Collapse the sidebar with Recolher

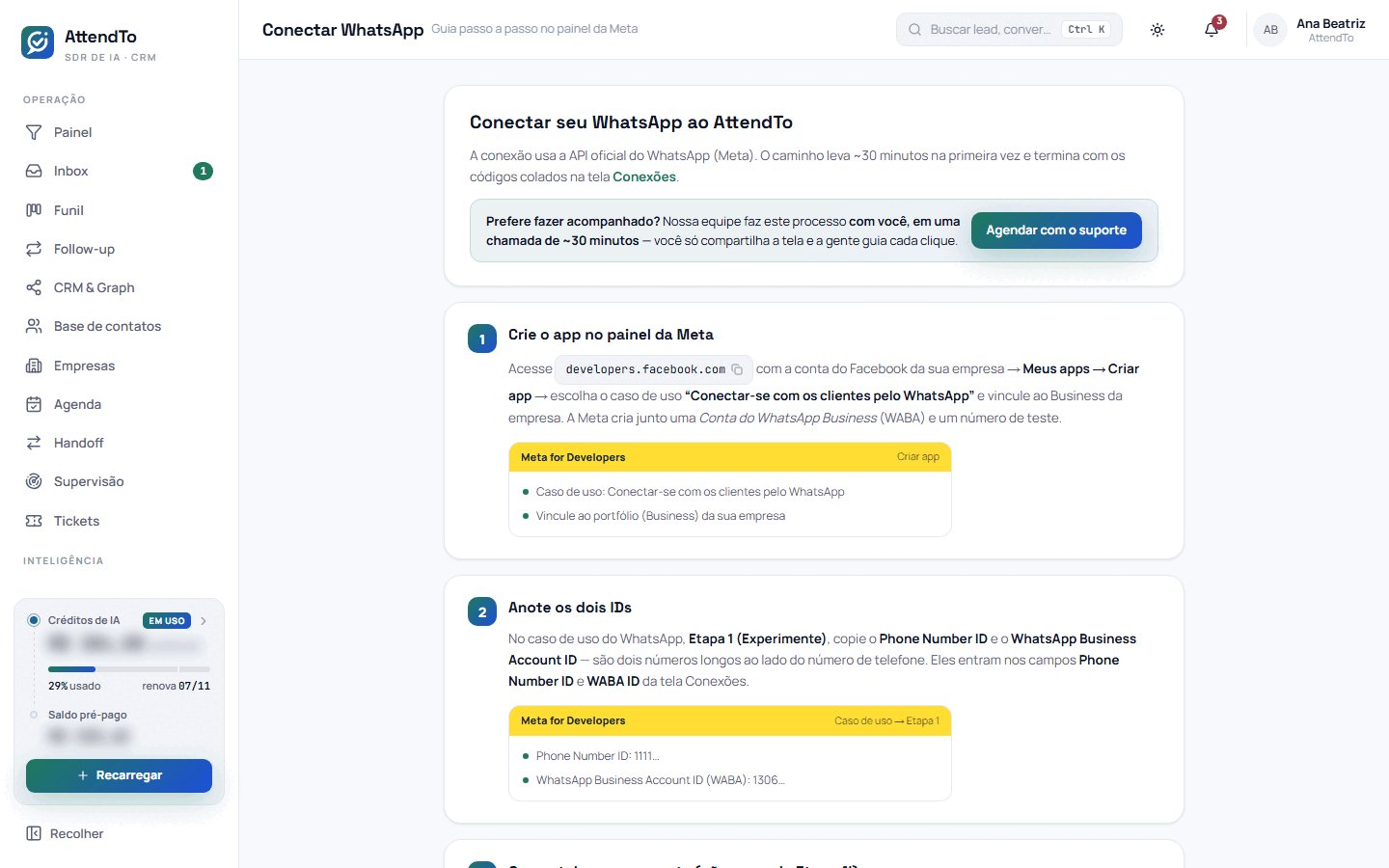tap(65, 833)
